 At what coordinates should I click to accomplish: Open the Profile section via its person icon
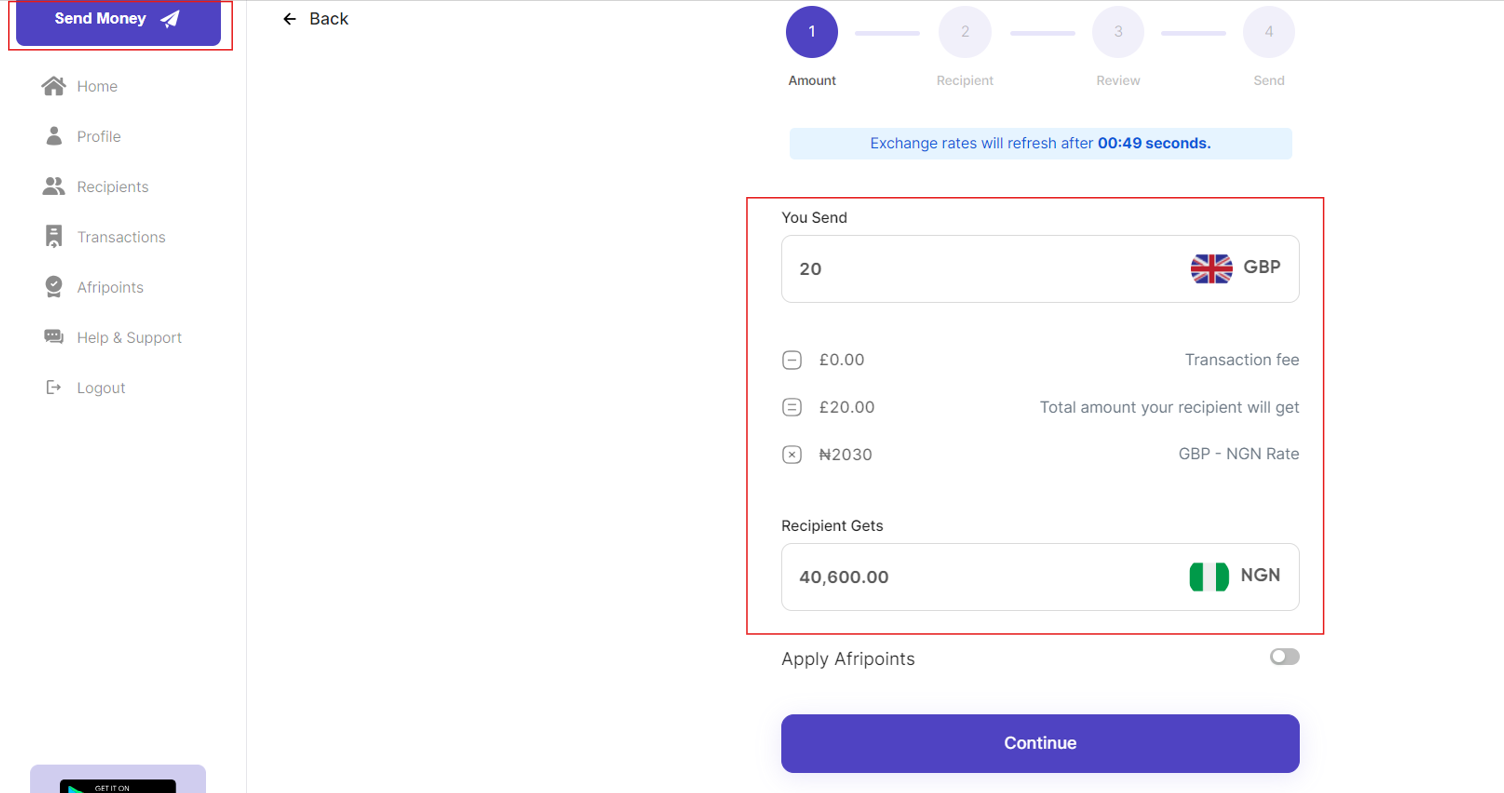click(x=52, y=136)
